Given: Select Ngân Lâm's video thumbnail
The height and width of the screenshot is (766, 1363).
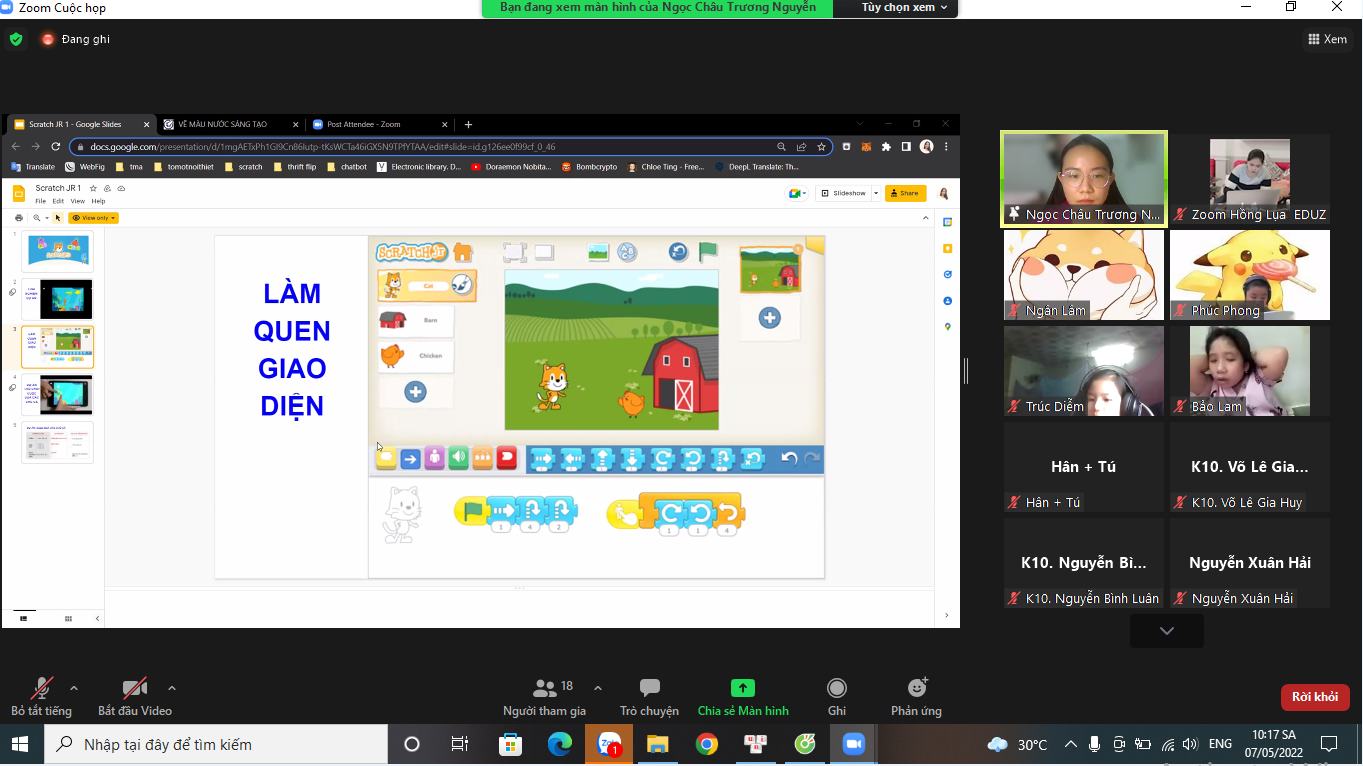Looking at the screenshot, I should point(1083,275).
